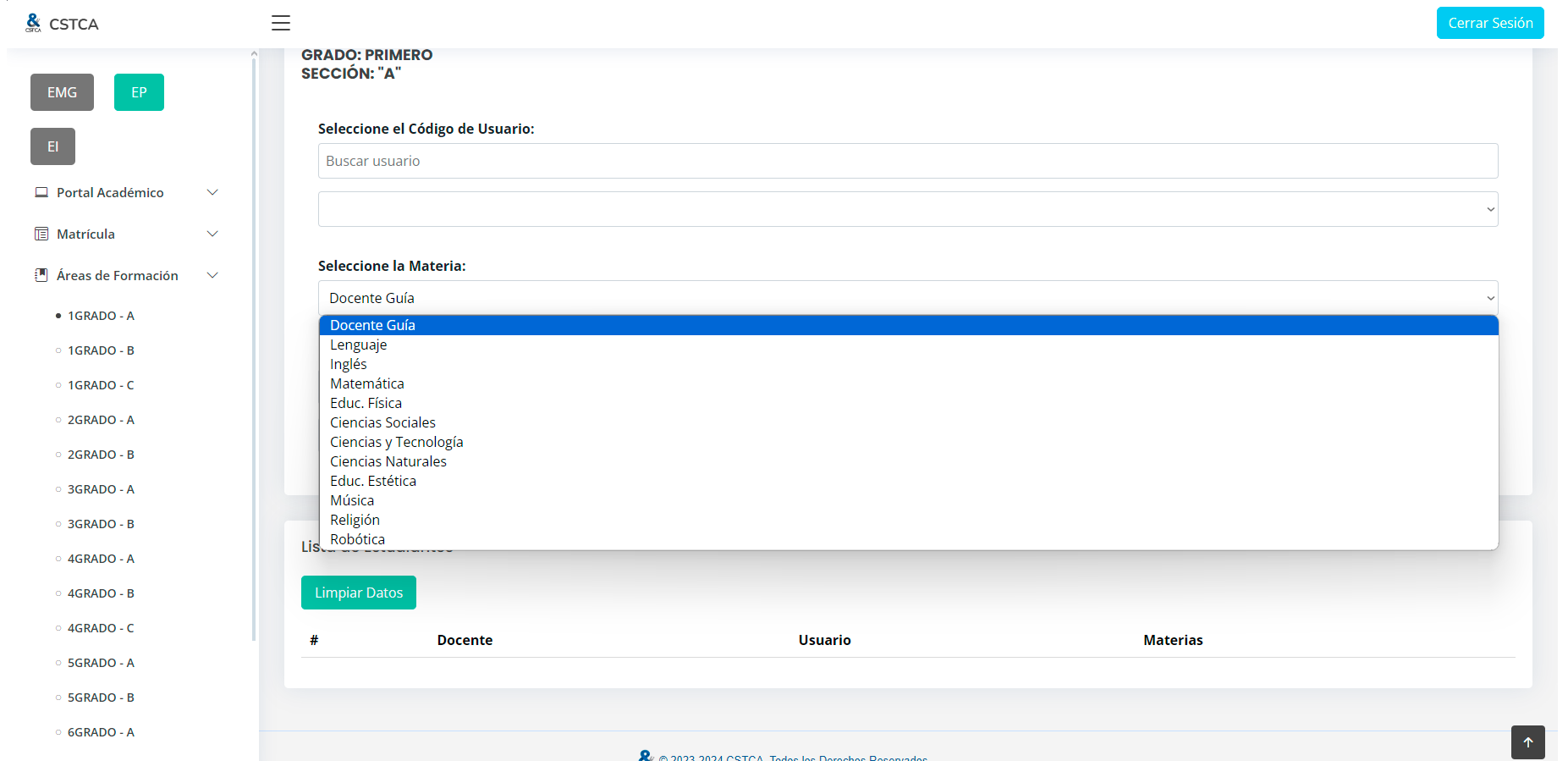
Task: Expand the Portal Académico chevron
Action: [212, 192]
